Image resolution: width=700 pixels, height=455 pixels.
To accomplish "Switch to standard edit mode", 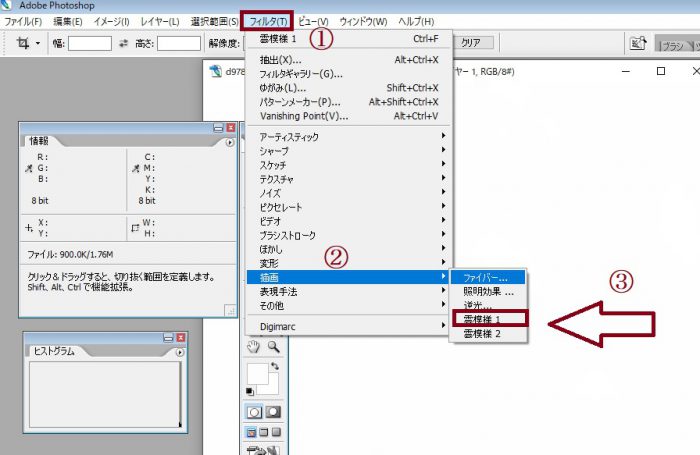I will [254, 412].
